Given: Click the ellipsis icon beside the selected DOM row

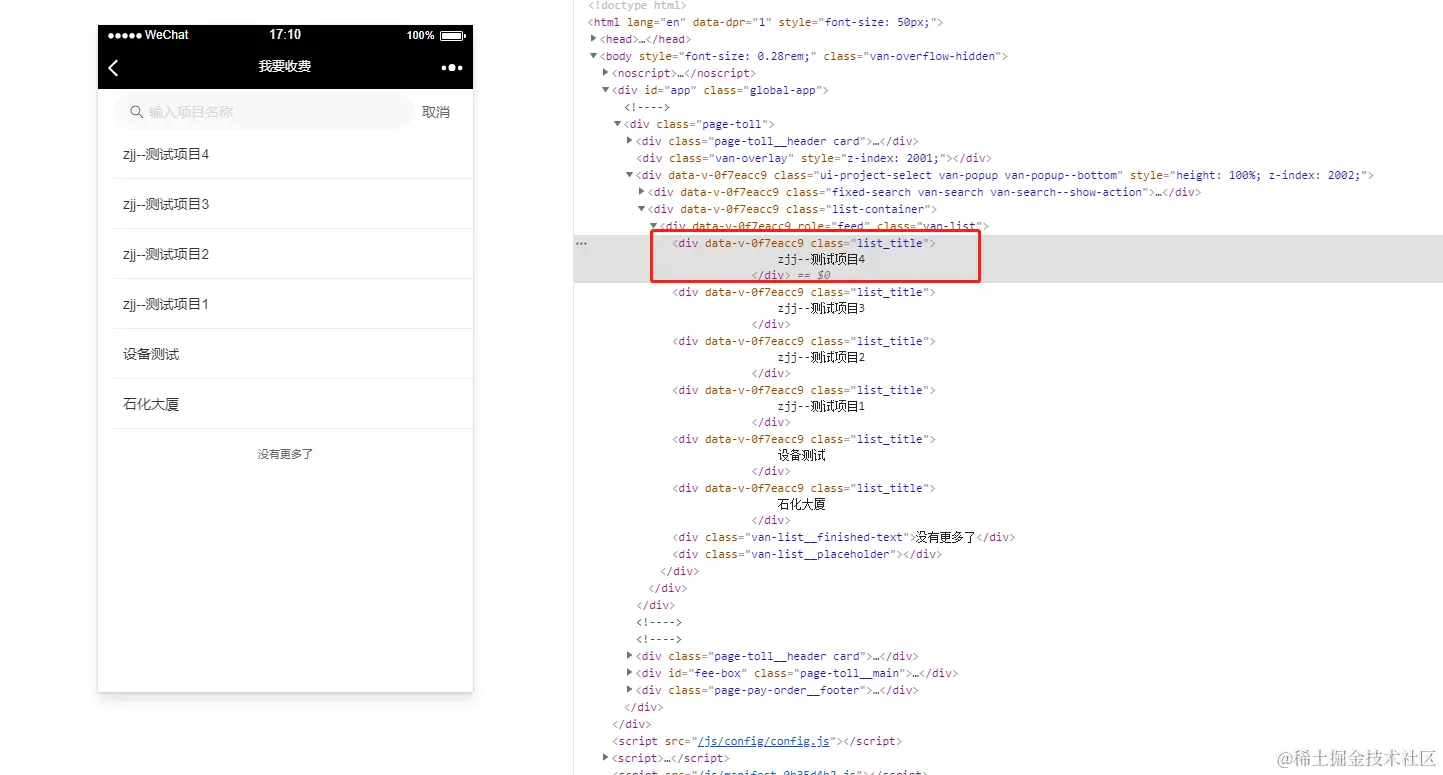Looking at the screenshot, I should pyautogui.click(x=581, y=243).
